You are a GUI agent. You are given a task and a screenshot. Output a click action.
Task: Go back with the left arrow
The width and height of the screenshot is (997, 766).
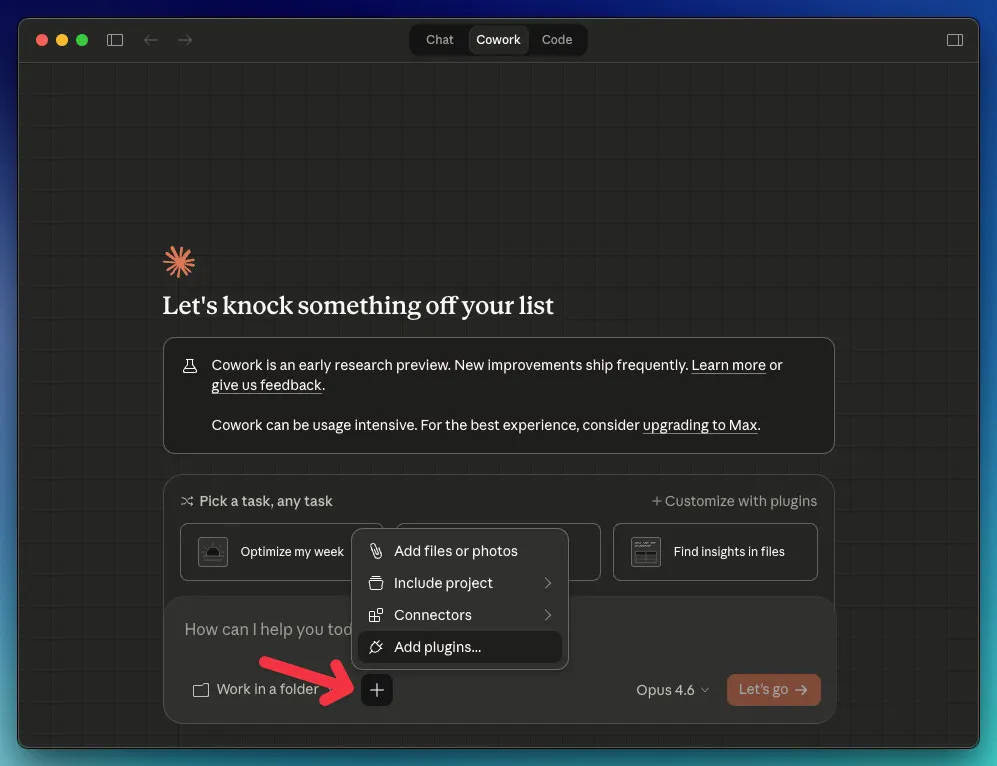tap(151, 40)
